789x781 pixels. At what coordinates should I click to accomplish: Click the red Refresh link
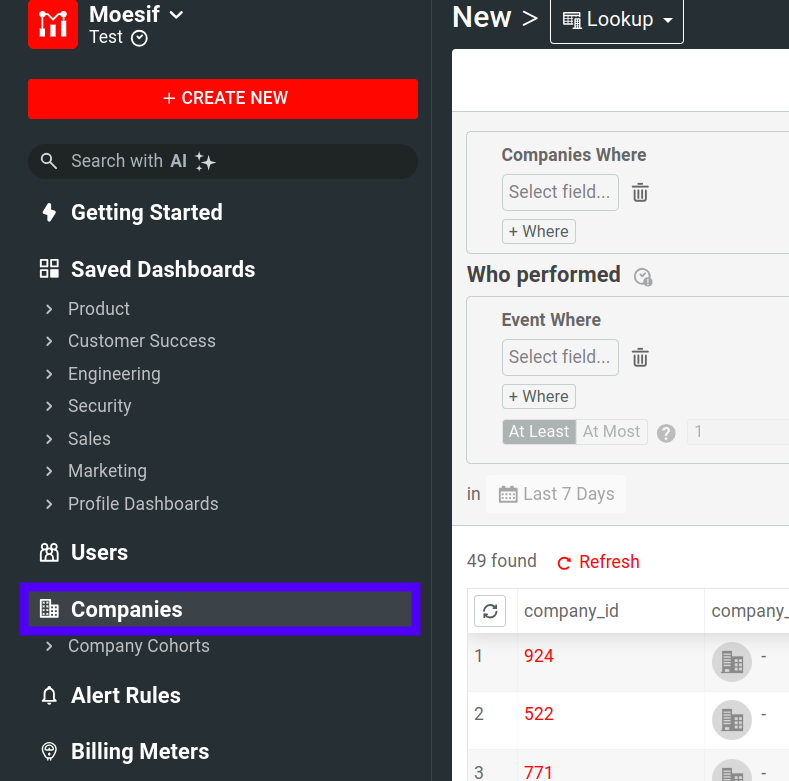[598, 562]
